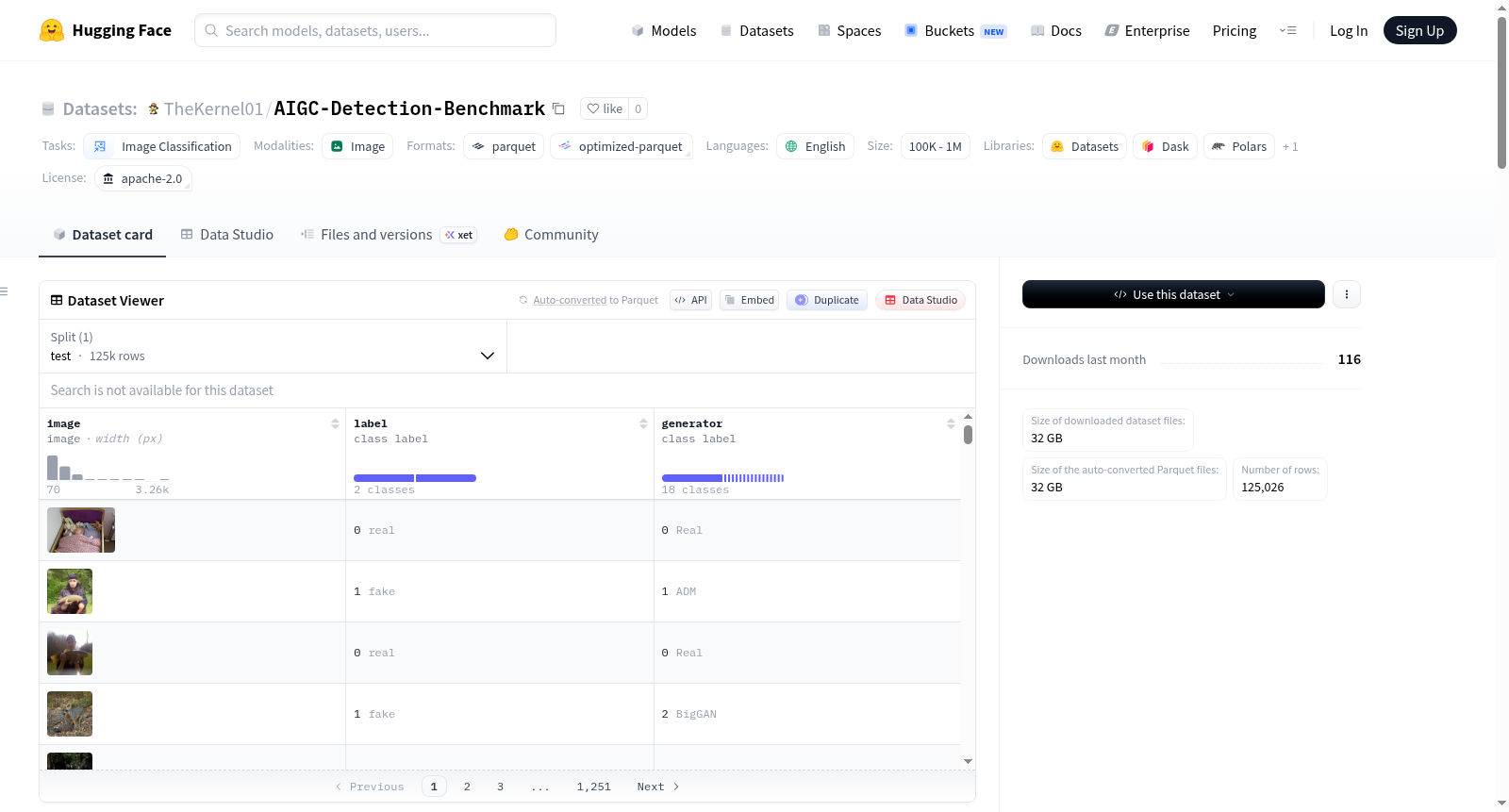Screen dimensions: 1509x812
Task: Click Next page in pagination
Action: coord(658,787)
